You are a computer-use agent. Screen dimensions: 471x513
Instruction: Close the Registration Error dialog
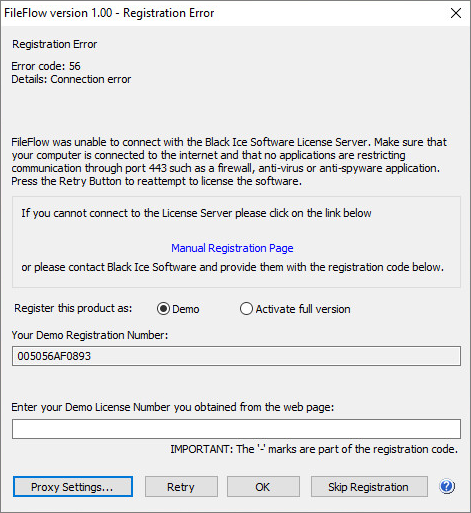point(456,13)
